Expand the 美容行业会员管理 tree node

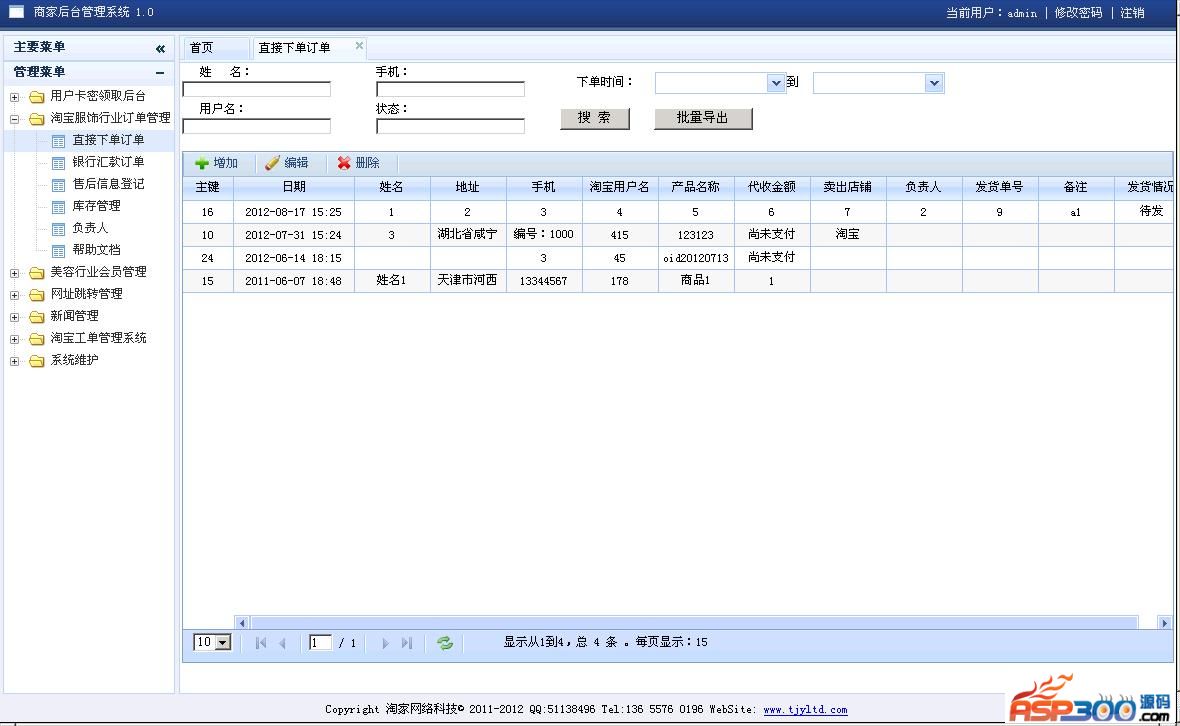[x=14, y=273]
